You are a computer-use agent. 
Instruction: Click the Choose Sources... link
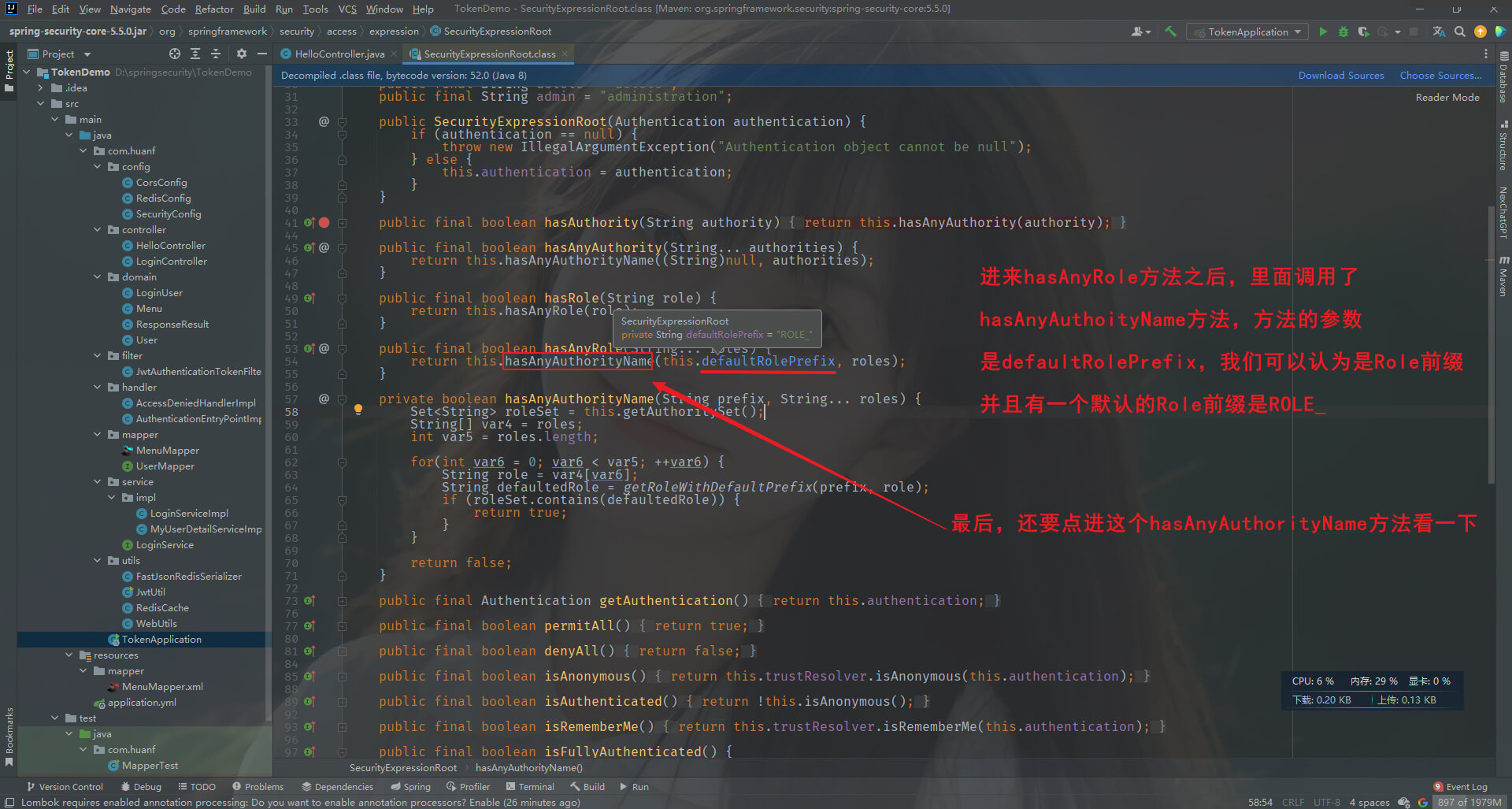click(1440, 76)
